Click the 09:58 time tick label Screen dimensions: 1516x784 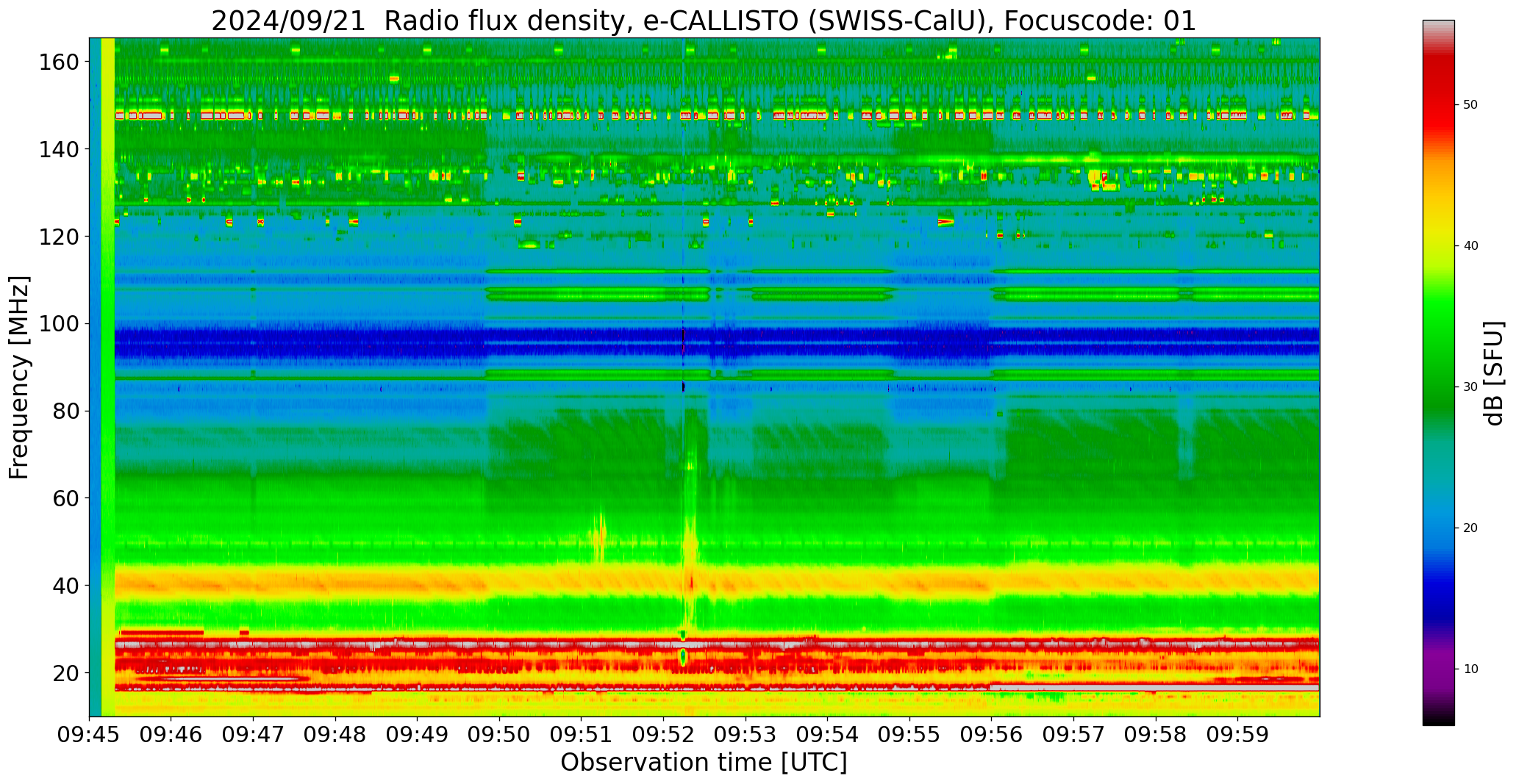coord(1156,734)
